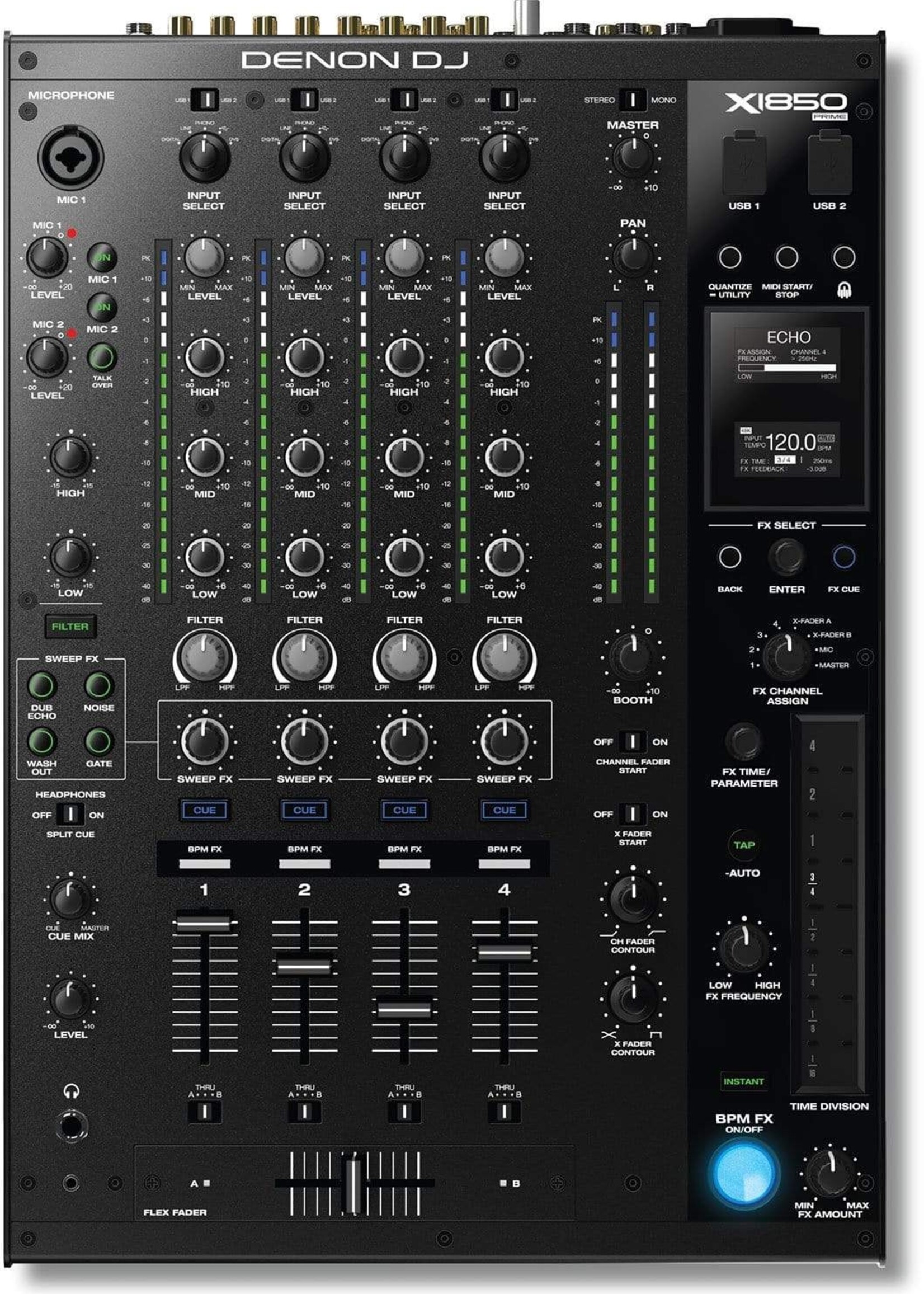This screenshot has height=1294, width=924.
Task: Click the channel 1 BPM FX button
Action: click(205, 864)
